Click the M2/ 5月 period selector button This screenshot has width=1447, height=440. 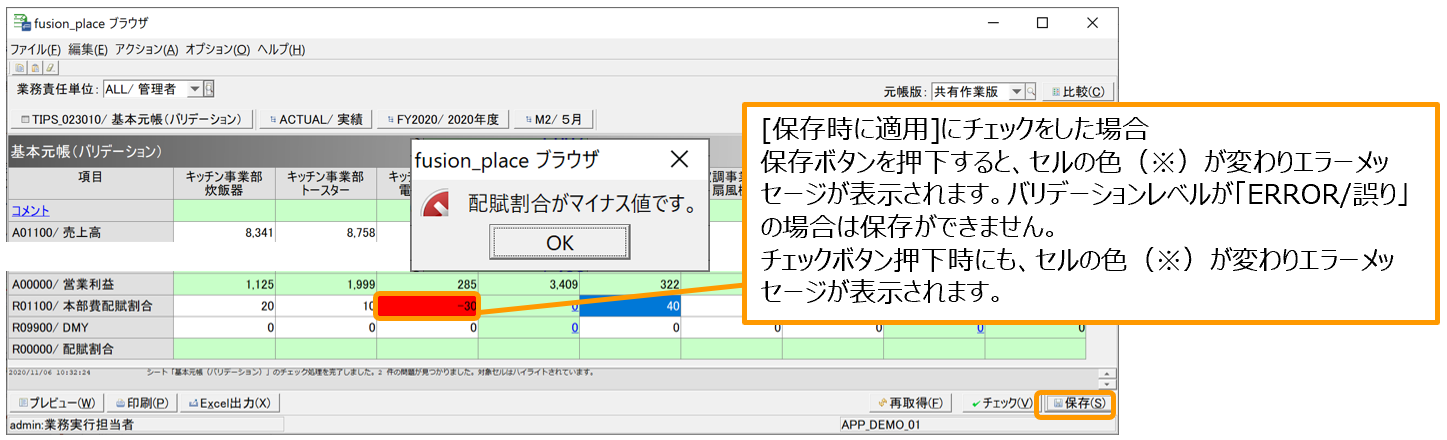(555, 119)
